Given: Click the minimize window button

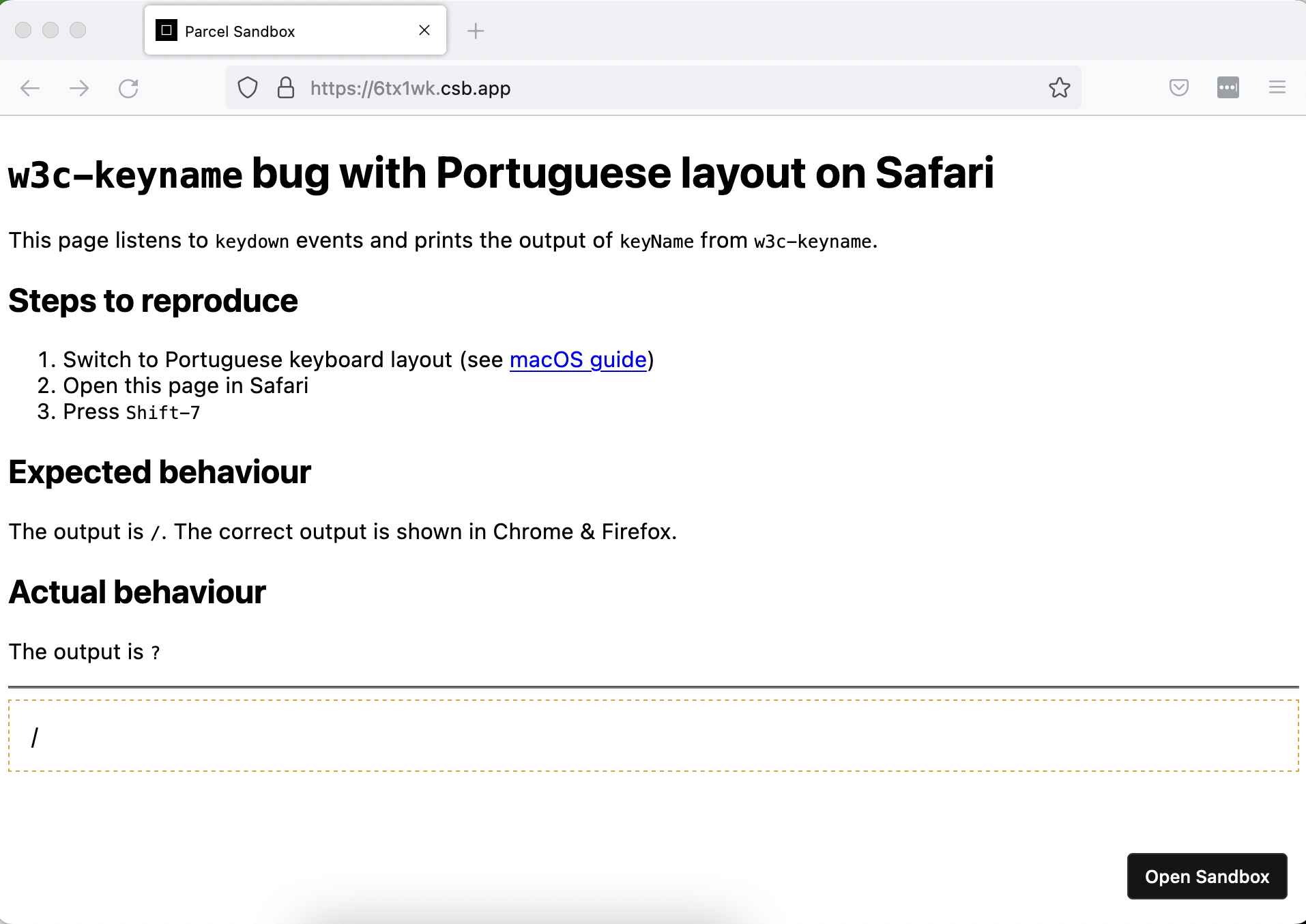Looking at the screenshot, I should [50, 30].
